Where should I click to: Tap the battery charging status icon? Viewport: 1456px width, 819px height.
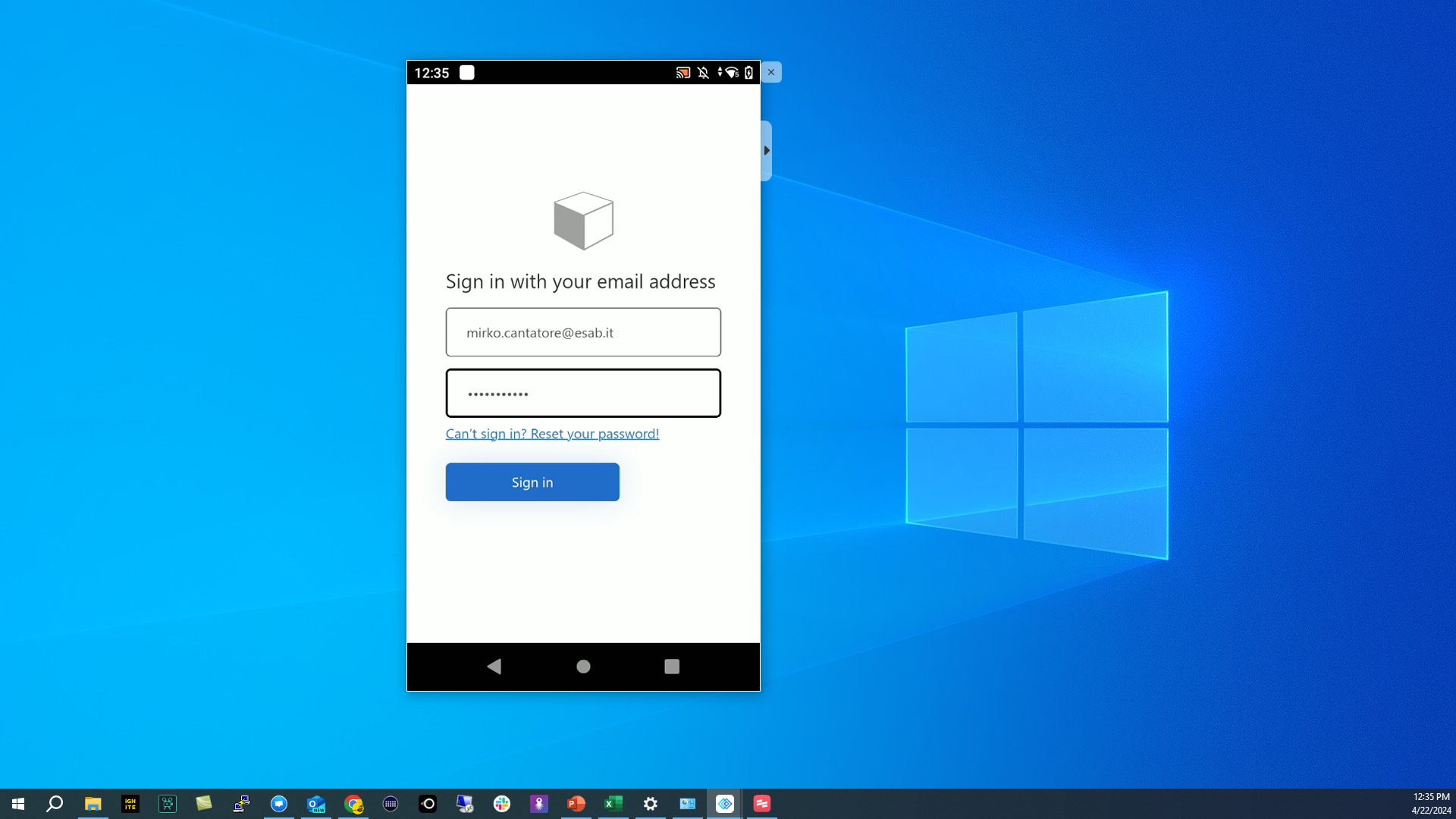(x=748, y=73)
